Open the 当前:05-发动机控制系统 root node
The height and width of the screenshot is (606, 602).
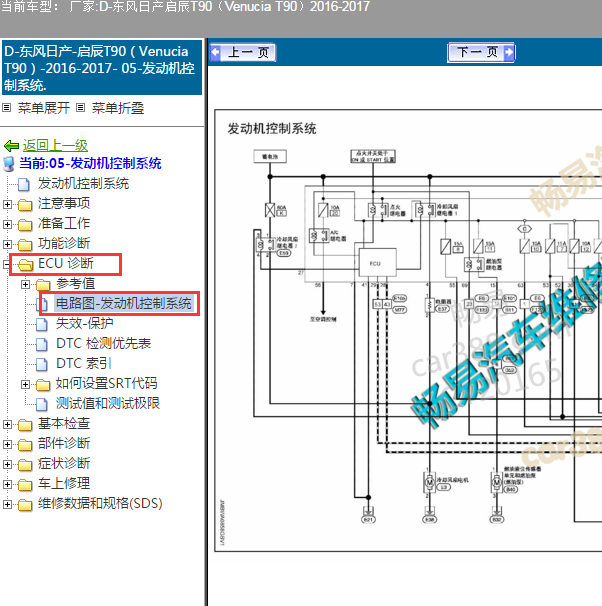click(x=90, y=163)
